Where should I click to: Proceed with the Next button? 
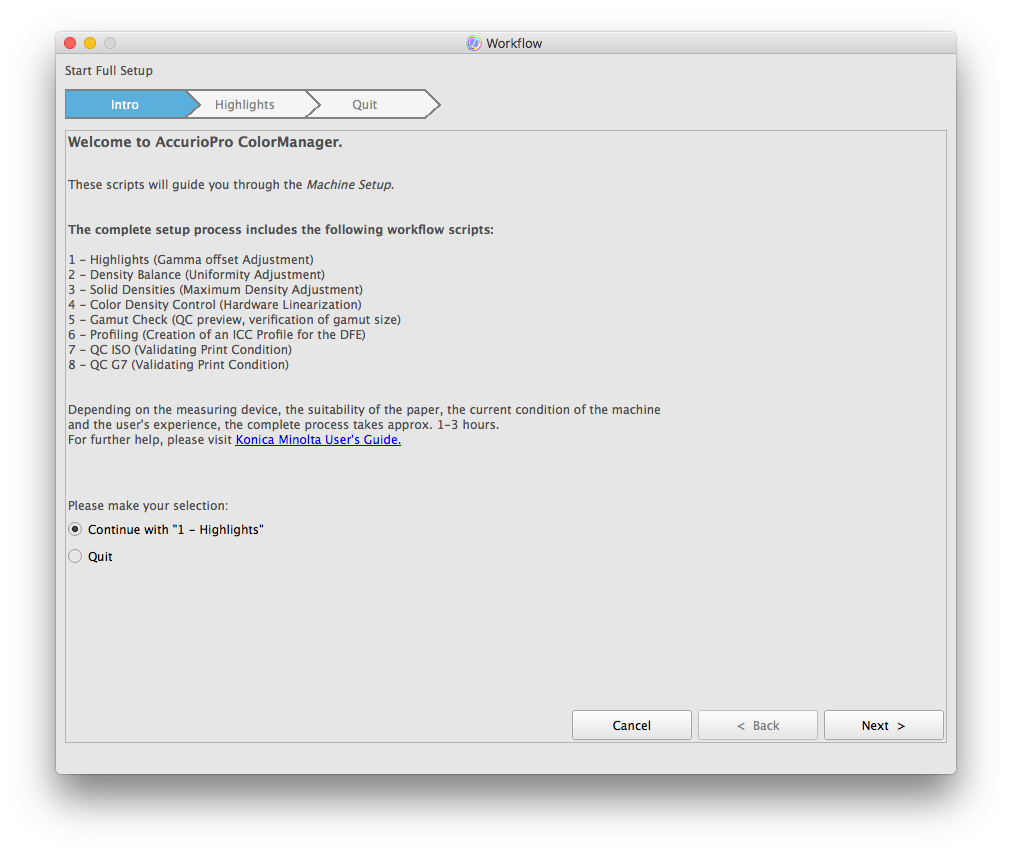[883, 726]
